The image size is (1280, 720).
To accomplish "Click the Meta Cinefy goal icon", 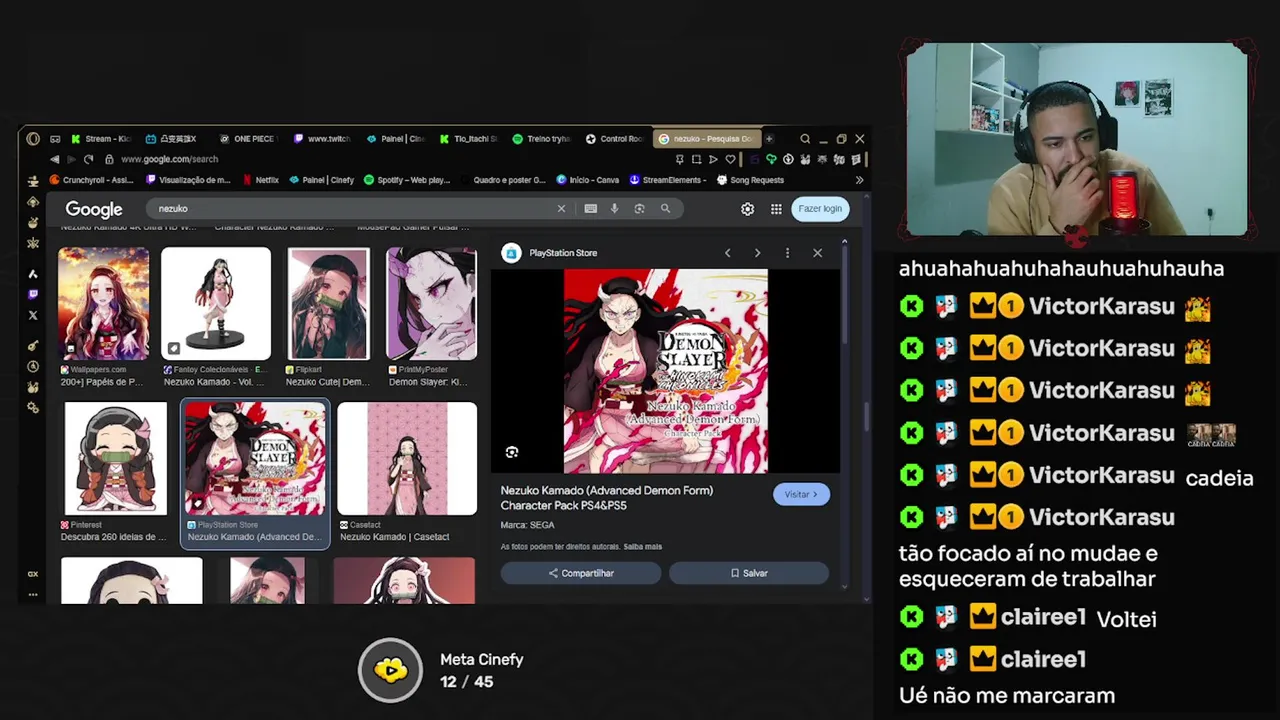I will [x=390, y=670].
